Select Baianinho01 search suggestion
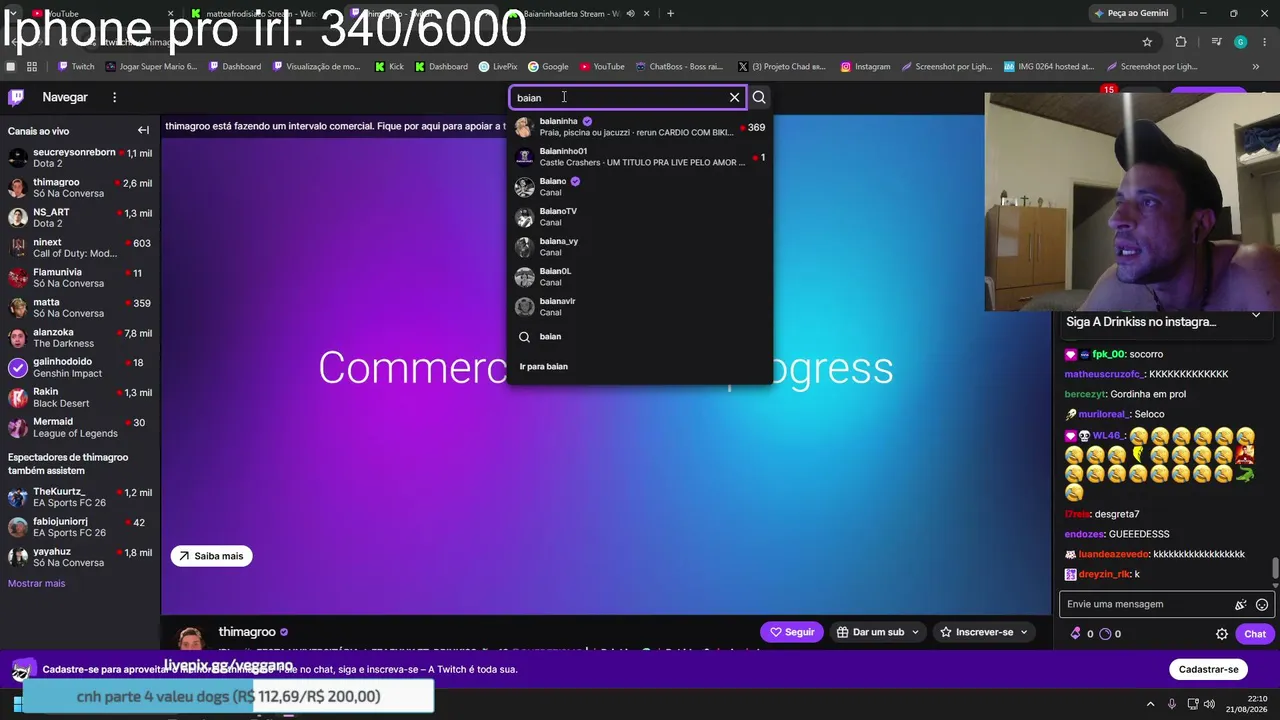 click(640, 157)
